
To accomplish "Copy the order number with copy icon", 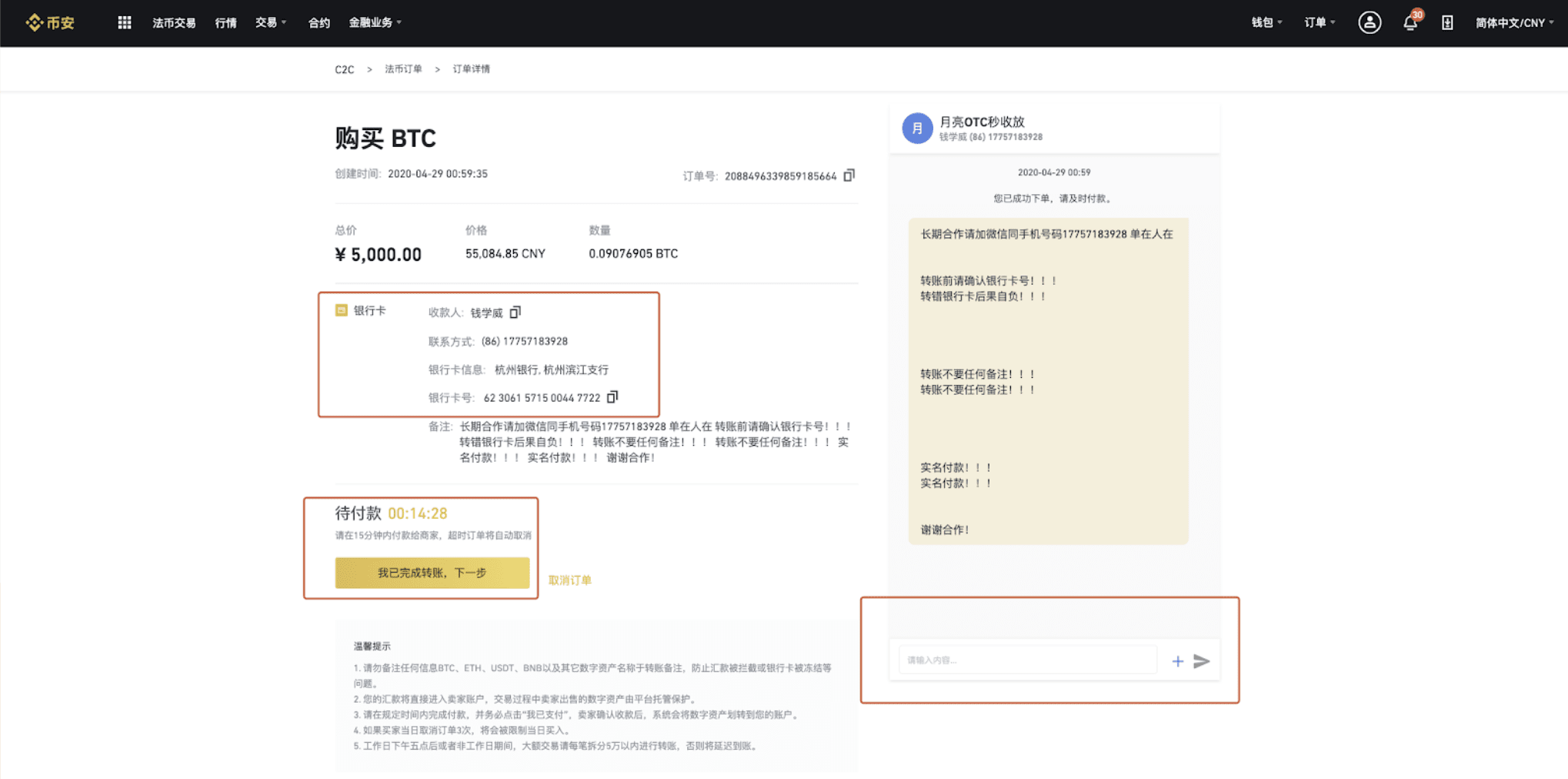I will coord(849,176).
